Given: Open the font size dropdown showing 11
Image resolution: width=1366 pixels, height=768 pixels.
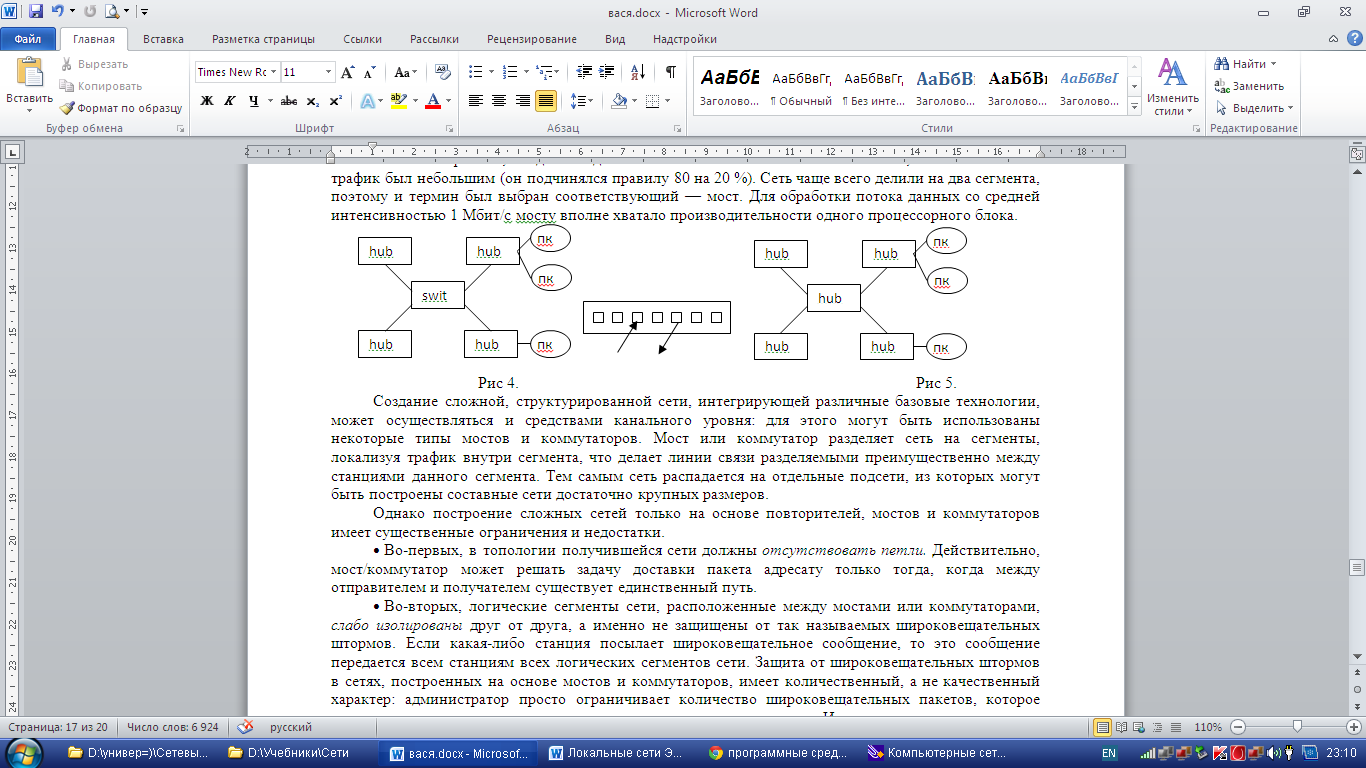Looking at the screenshot, I should [x=328, y=72].
